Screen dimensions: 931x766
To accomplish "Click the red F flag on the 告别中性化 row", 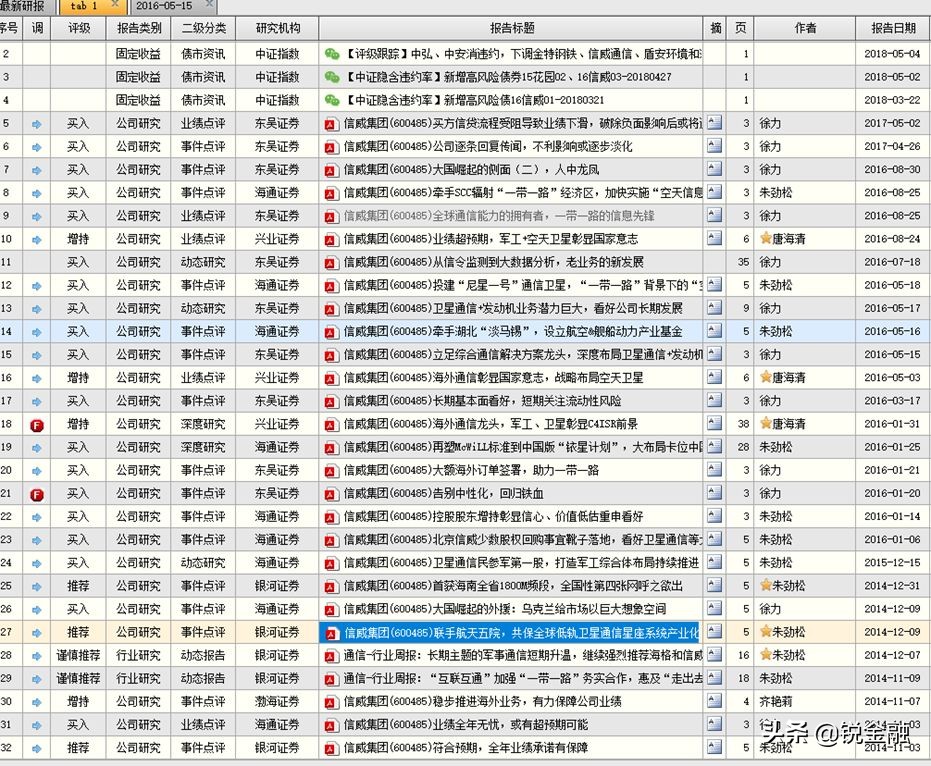I will click(x=37, y=493).
